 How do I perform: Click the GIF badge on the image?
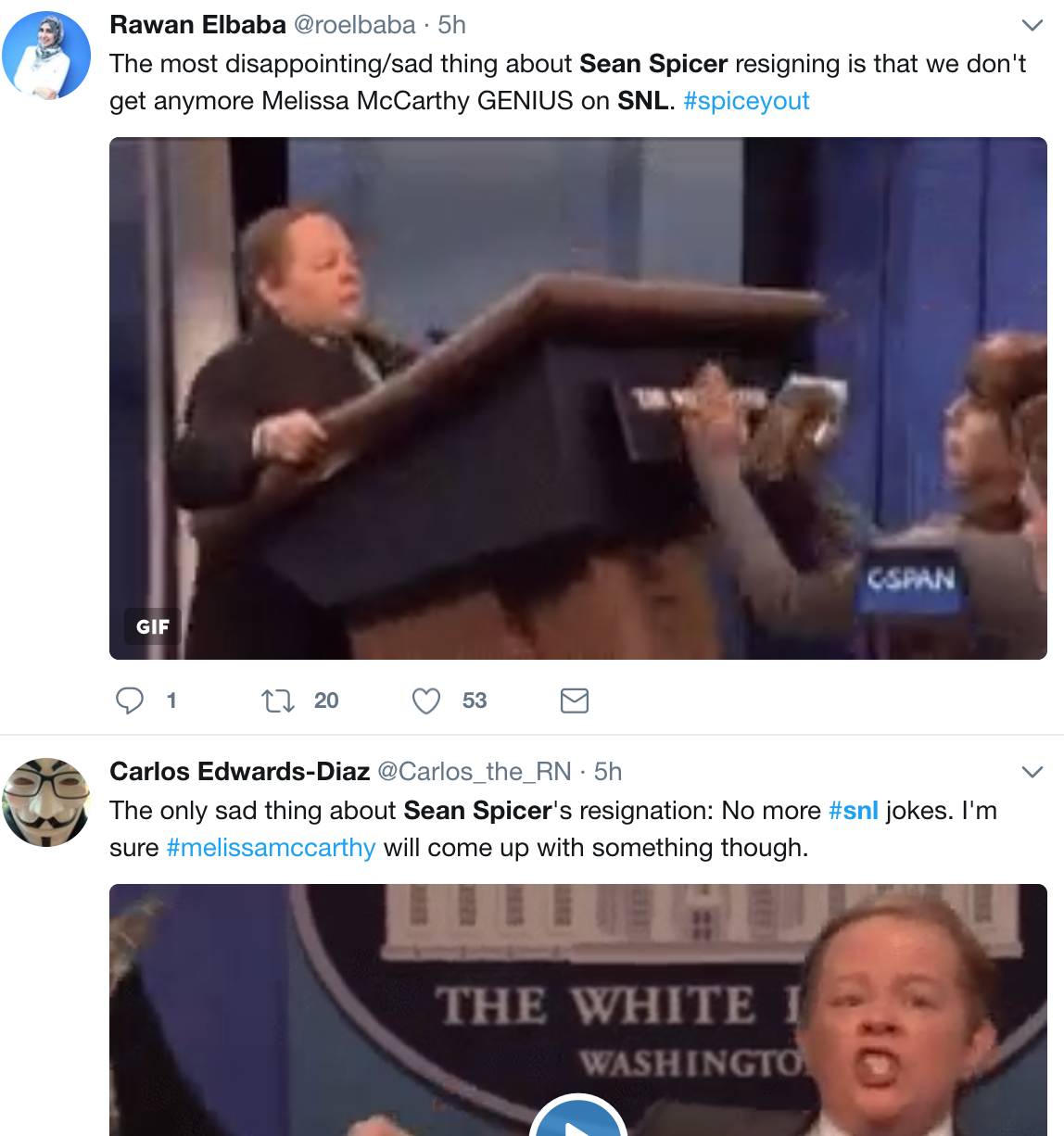153,626
